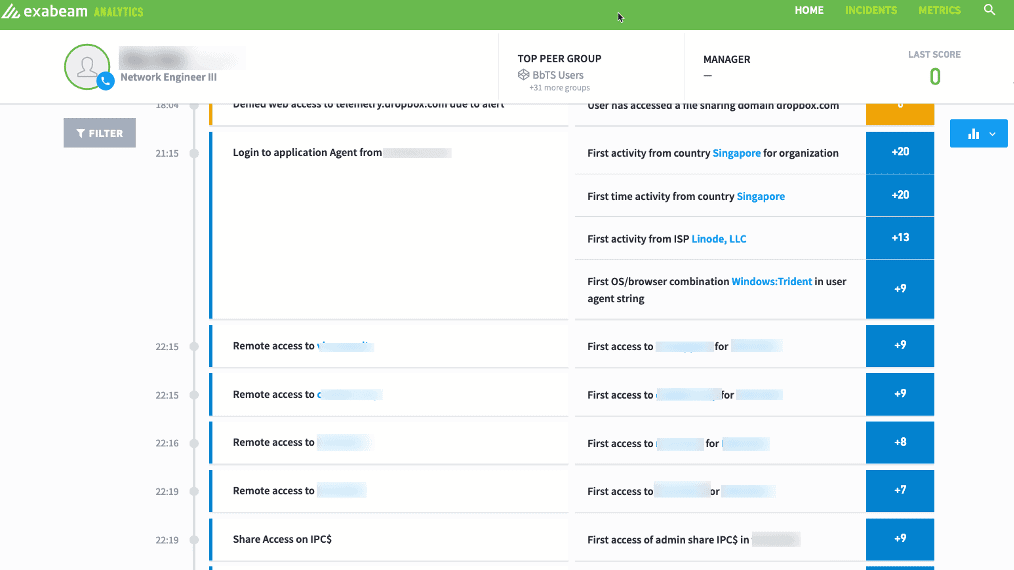
Task: Click the 22:19 Share Access timeline dot
Action: (194, 540)
